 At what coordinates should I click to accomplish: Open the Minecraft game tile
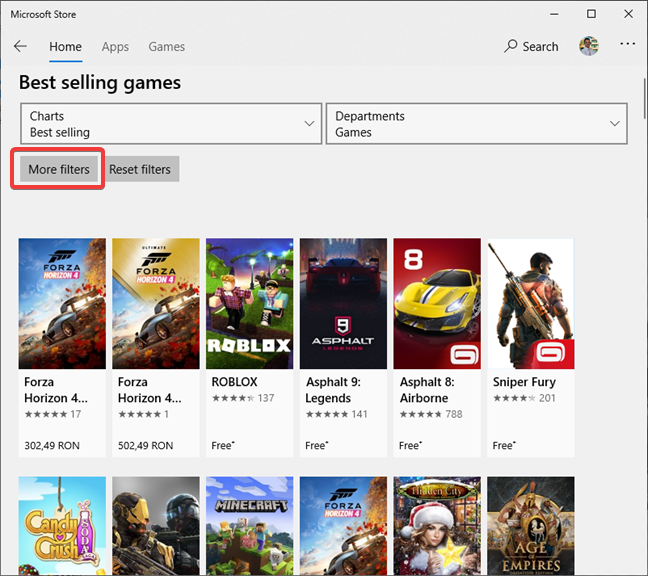250,526
